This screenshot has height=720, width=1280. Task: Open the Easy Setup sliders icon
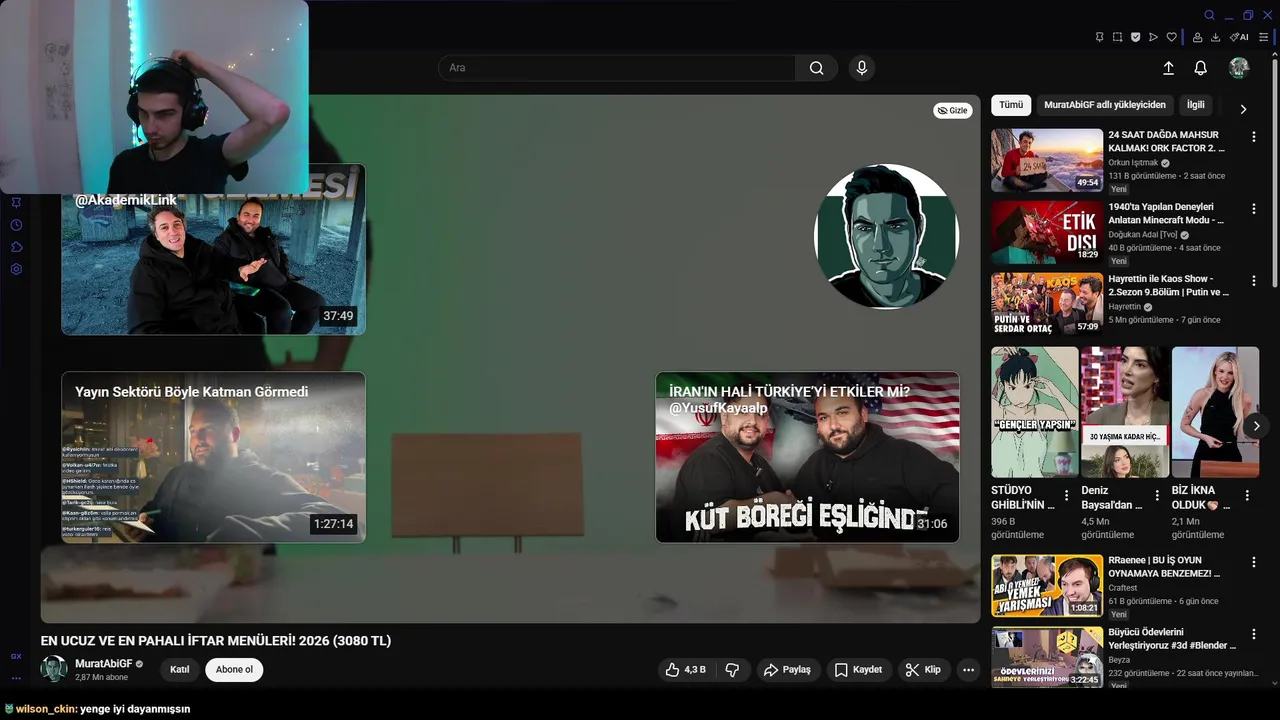1263,37
